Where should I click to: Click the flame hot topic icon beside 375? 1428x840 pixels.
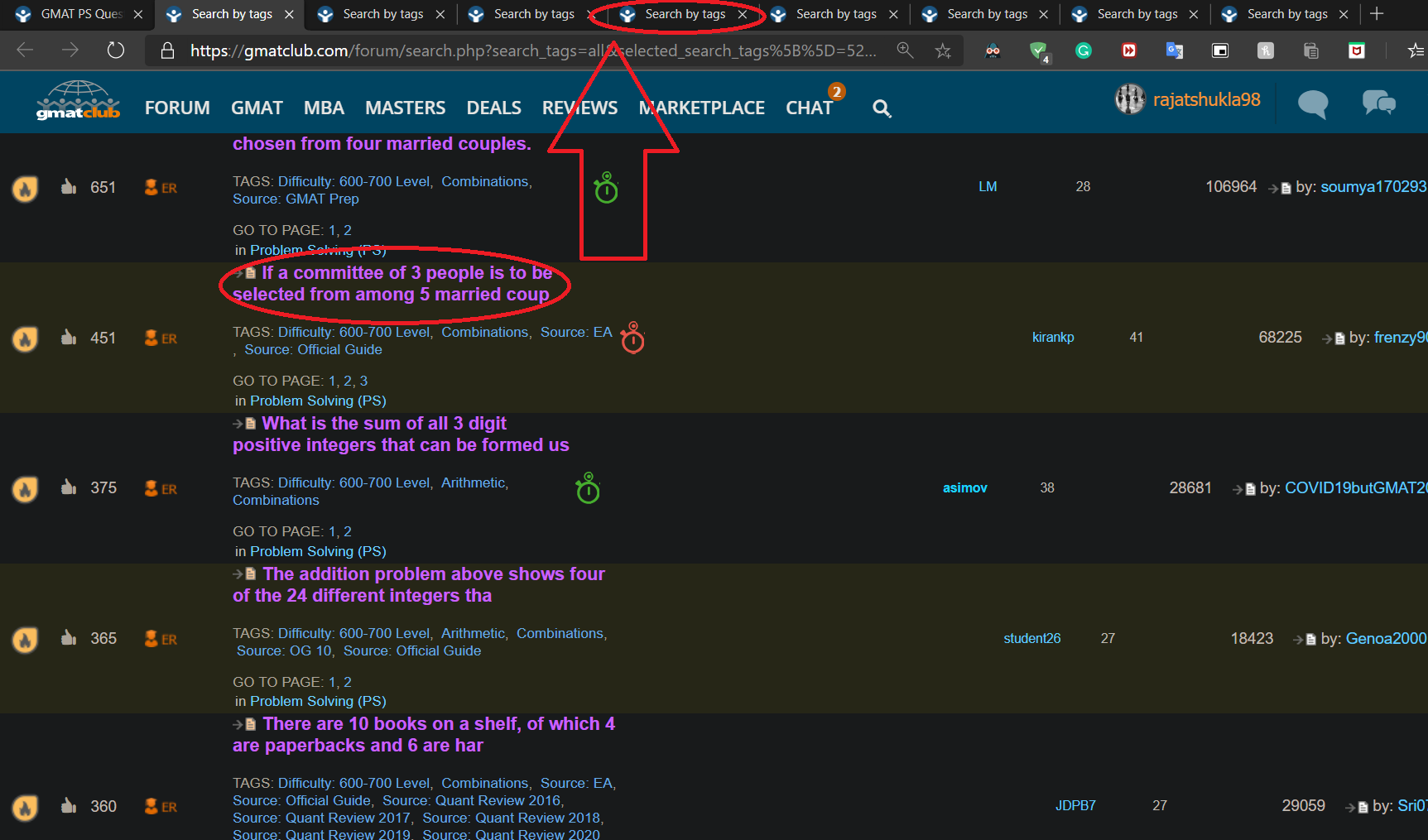point(25,489)
